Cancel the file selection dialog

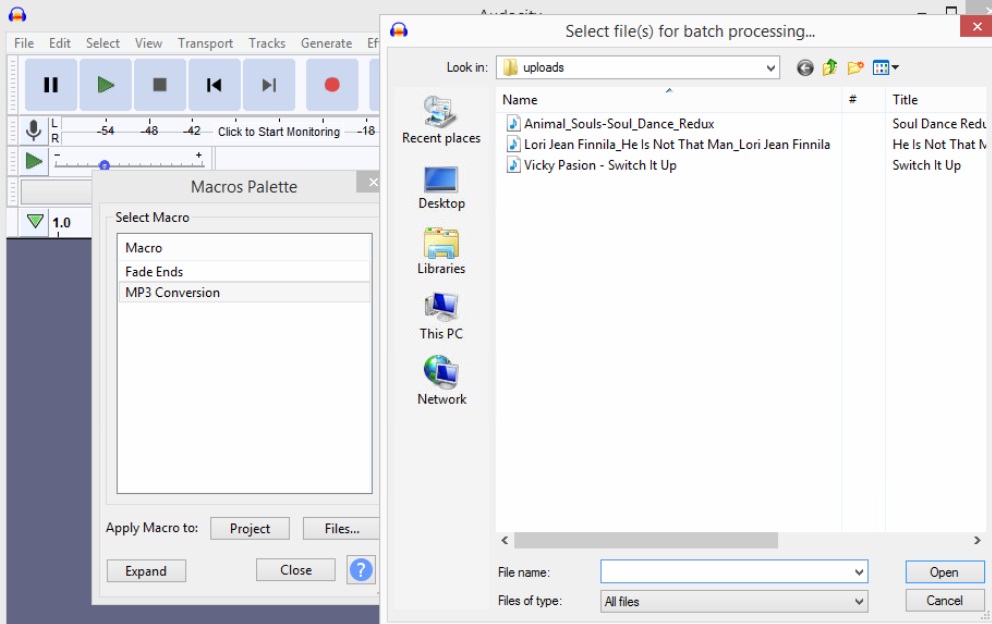coord(945,601)
